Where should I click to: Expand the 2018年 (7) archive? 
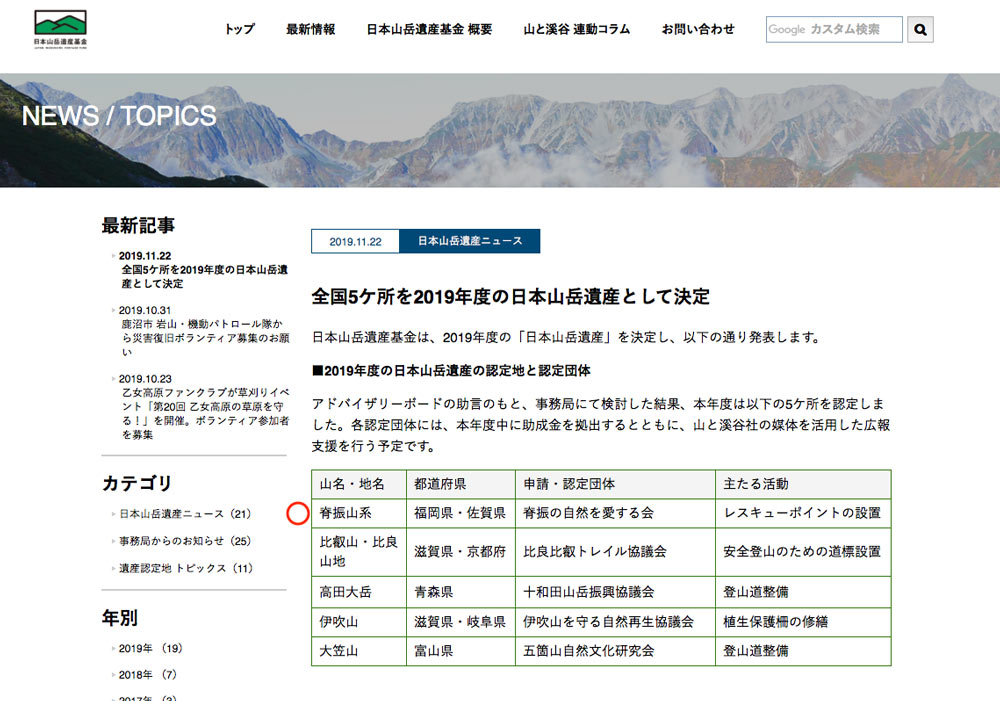(147, 675)
